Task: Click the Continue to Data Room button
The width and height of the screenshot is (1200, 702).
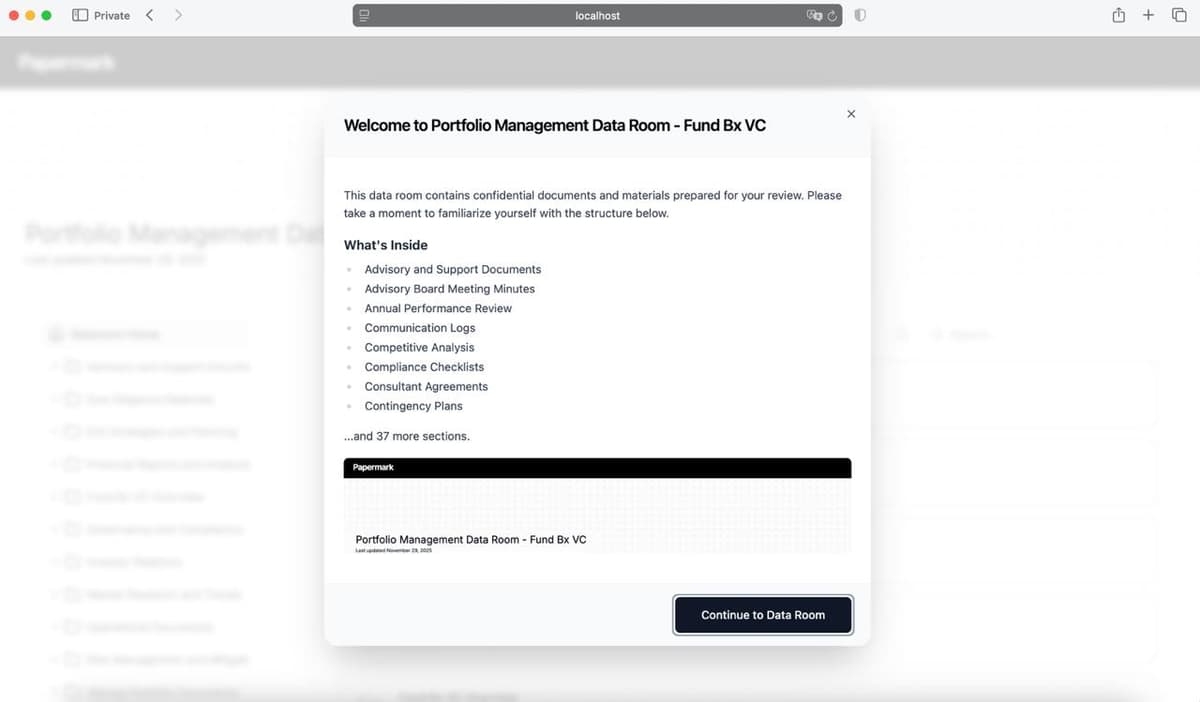Action: click(762, 614)
